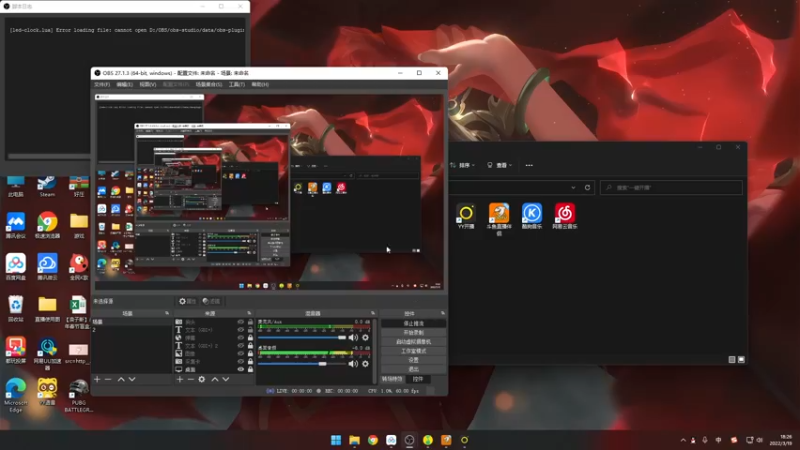Open source properties gear in Sources toolbar
Image resolution: width=800 pixels, height=450 pixels.
click(x=202, y=379)
